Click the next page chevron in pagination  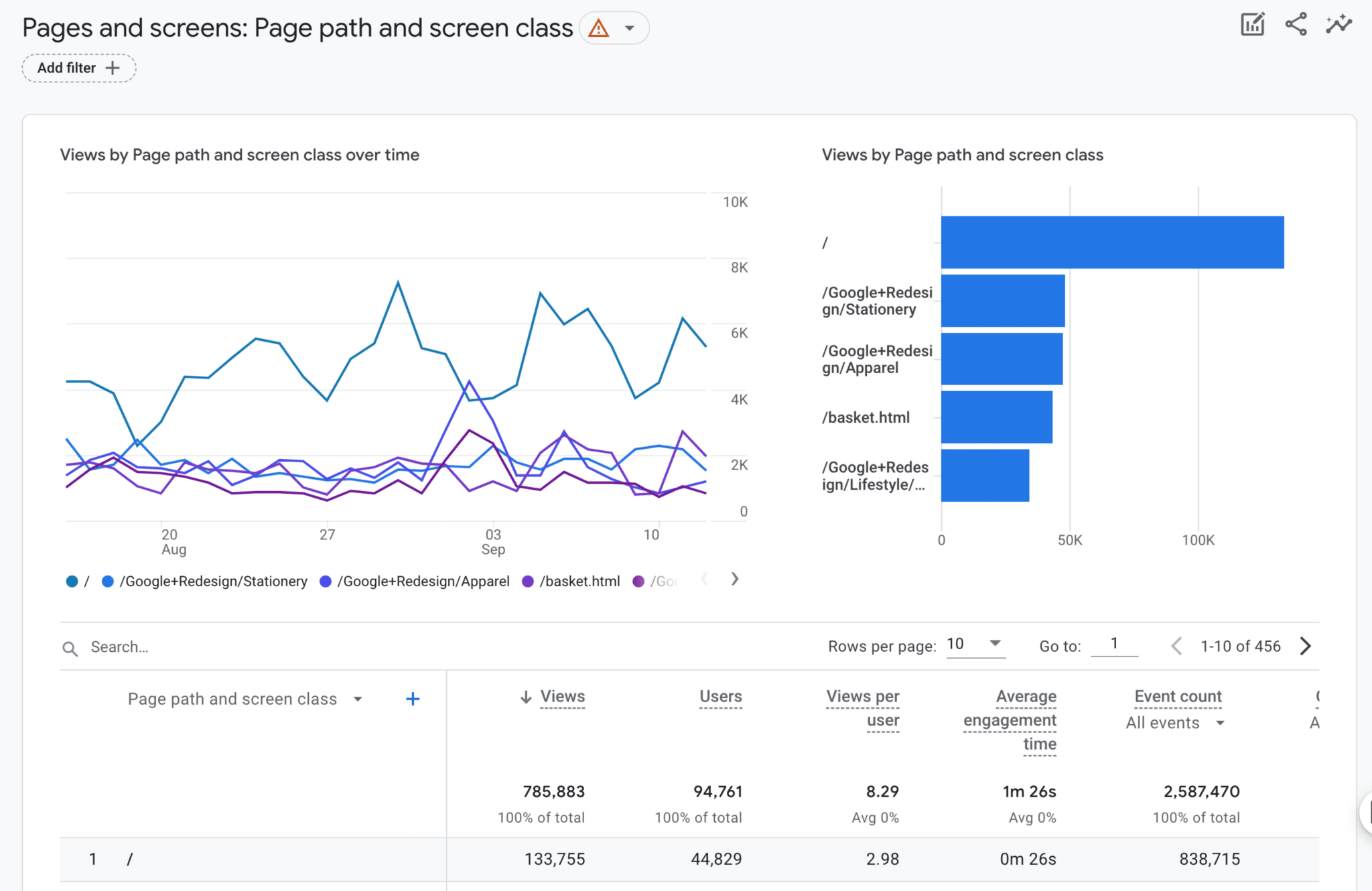pyautogui.click(x=1305, y=646)
